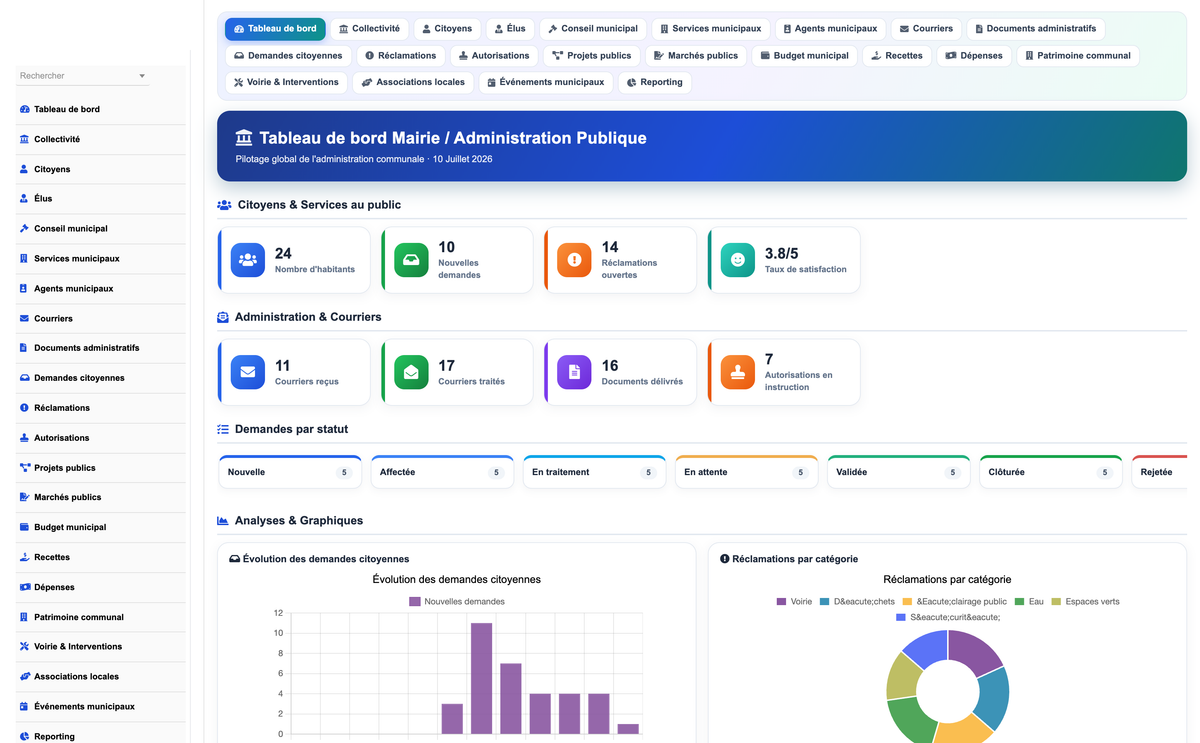Click the orange exclamation icon on Réclamations ouvertes card
The image size is (1200, 743).
click(574, 260)
